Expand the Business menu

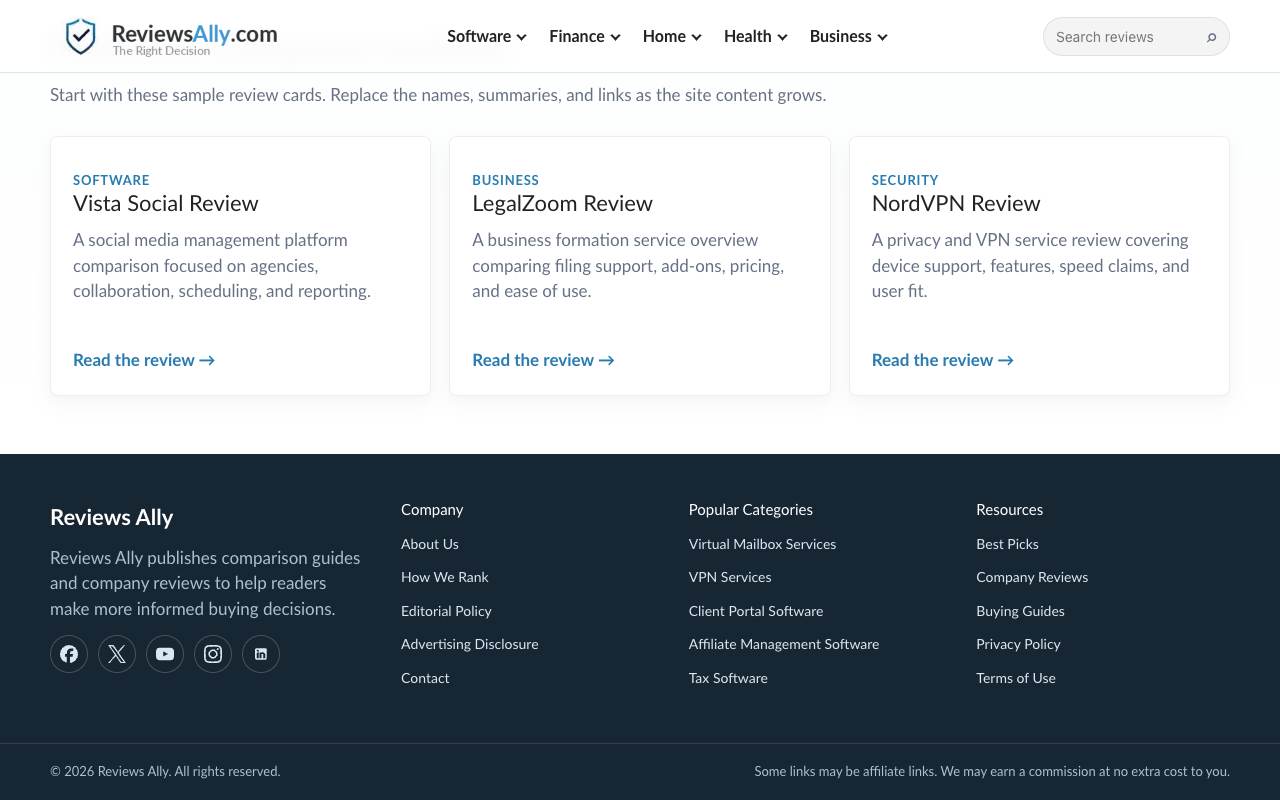click(849, 36)
